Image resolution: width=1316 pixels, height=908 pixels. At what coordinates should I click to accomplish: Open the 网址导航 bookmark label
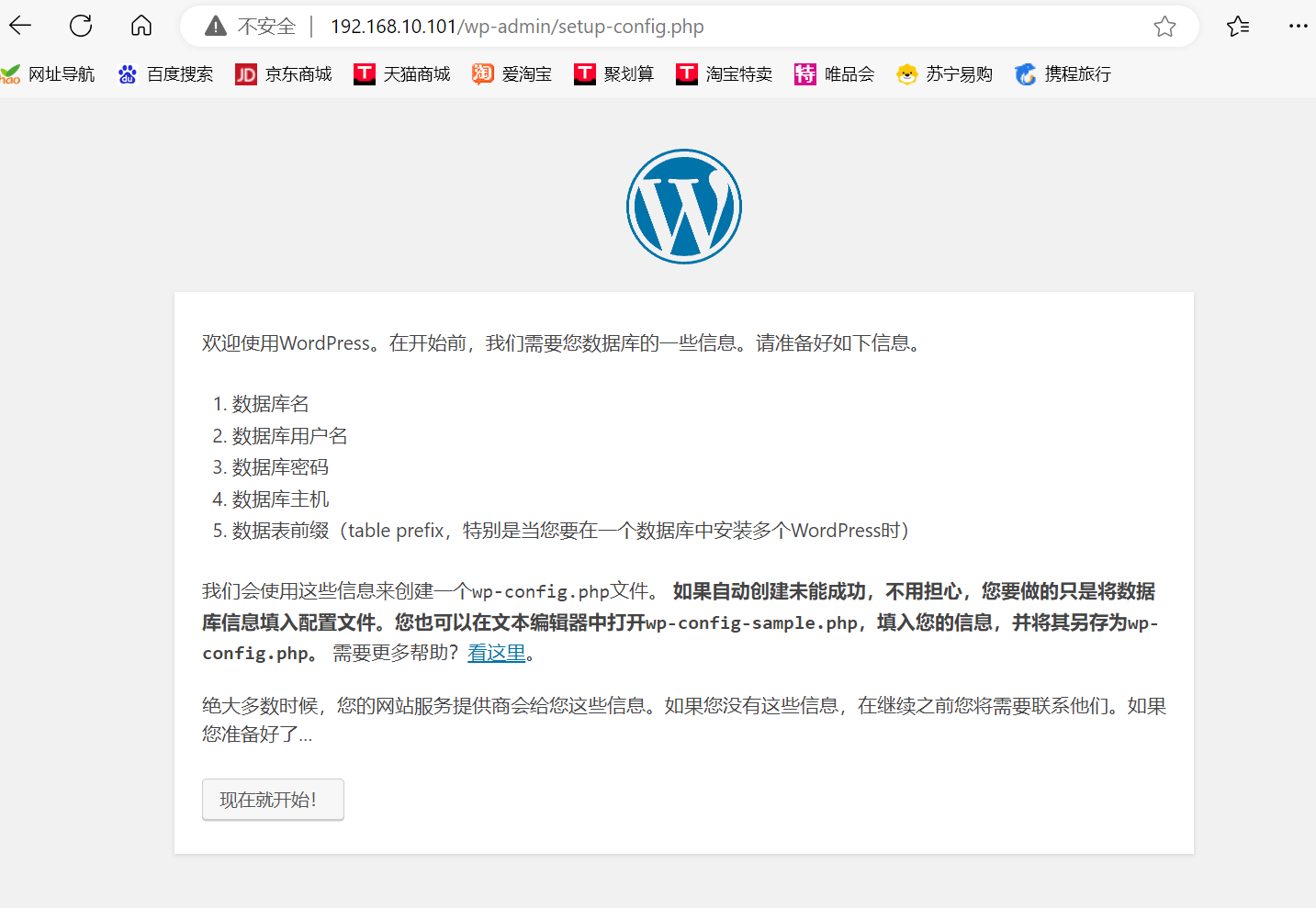point(62,74)
